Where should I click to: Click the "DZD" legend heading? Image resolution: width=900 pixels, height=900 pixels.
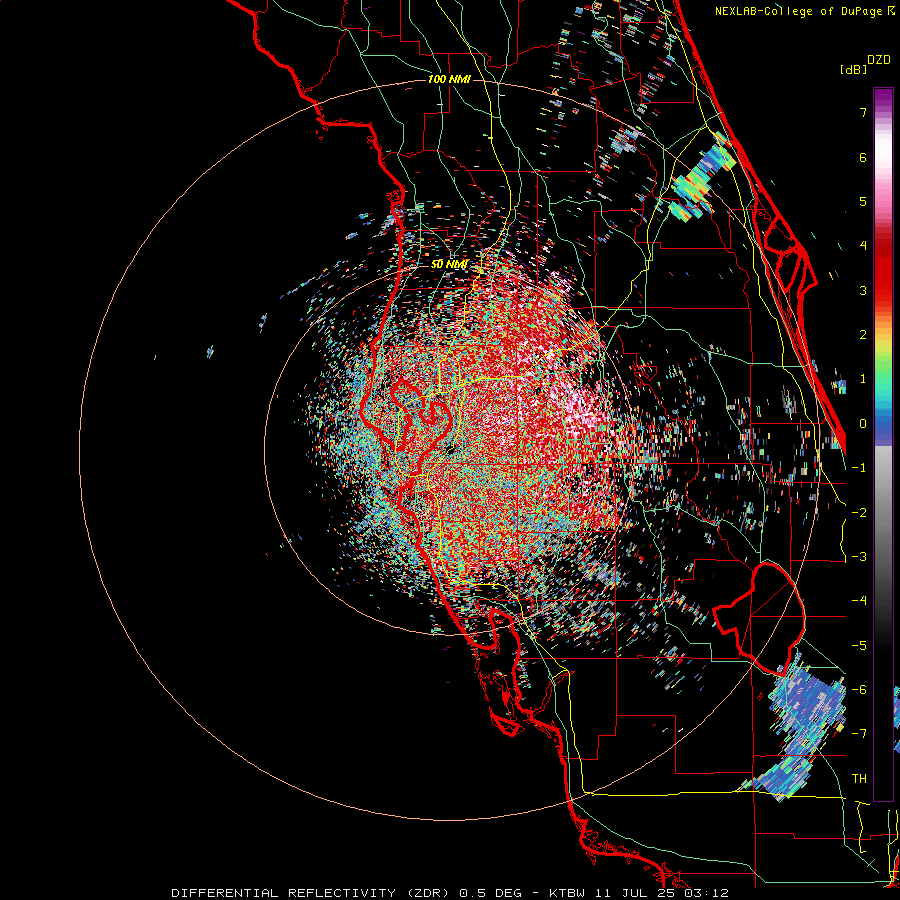(879, 60)
